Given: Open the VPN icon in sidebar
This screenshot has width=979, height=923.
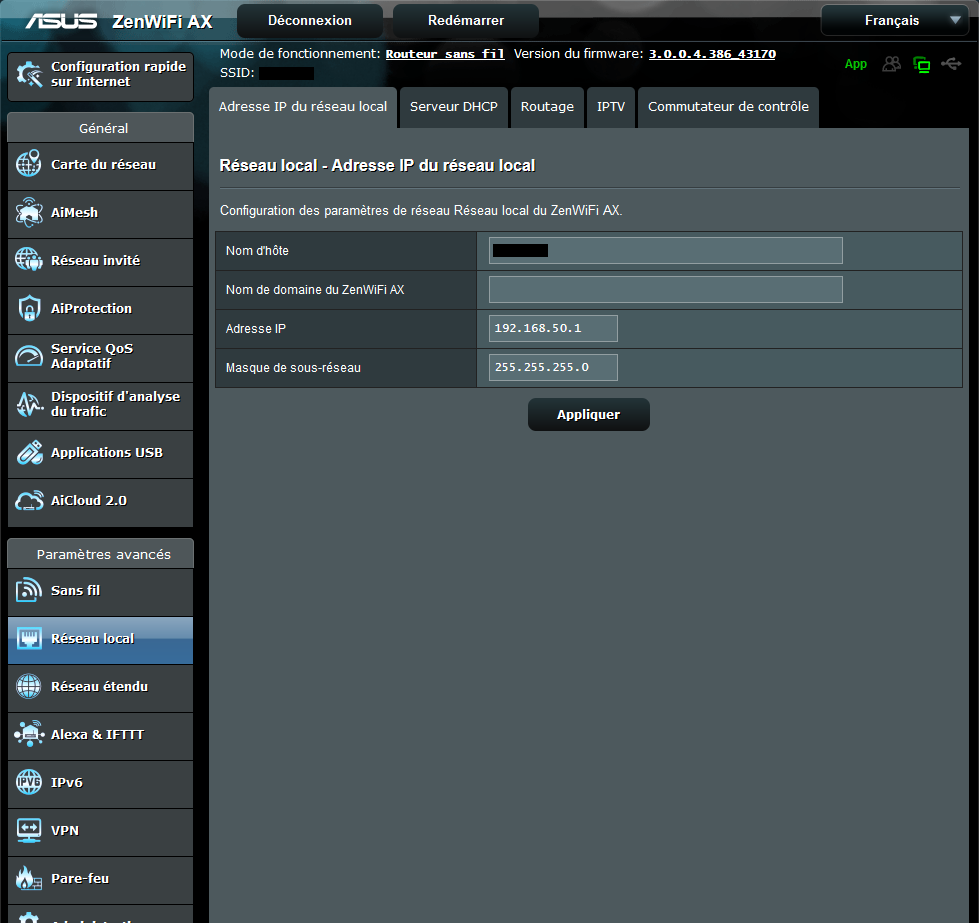Looking at the screenshot, I should [29, 831].
